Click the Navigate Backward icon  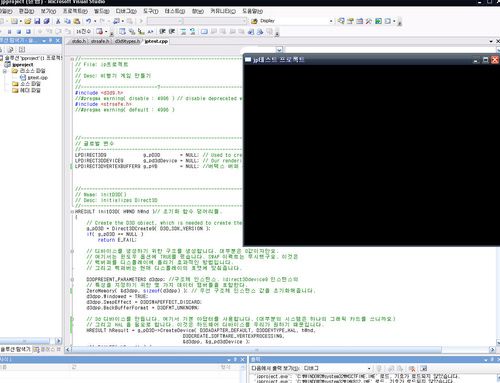coord(116,21)
